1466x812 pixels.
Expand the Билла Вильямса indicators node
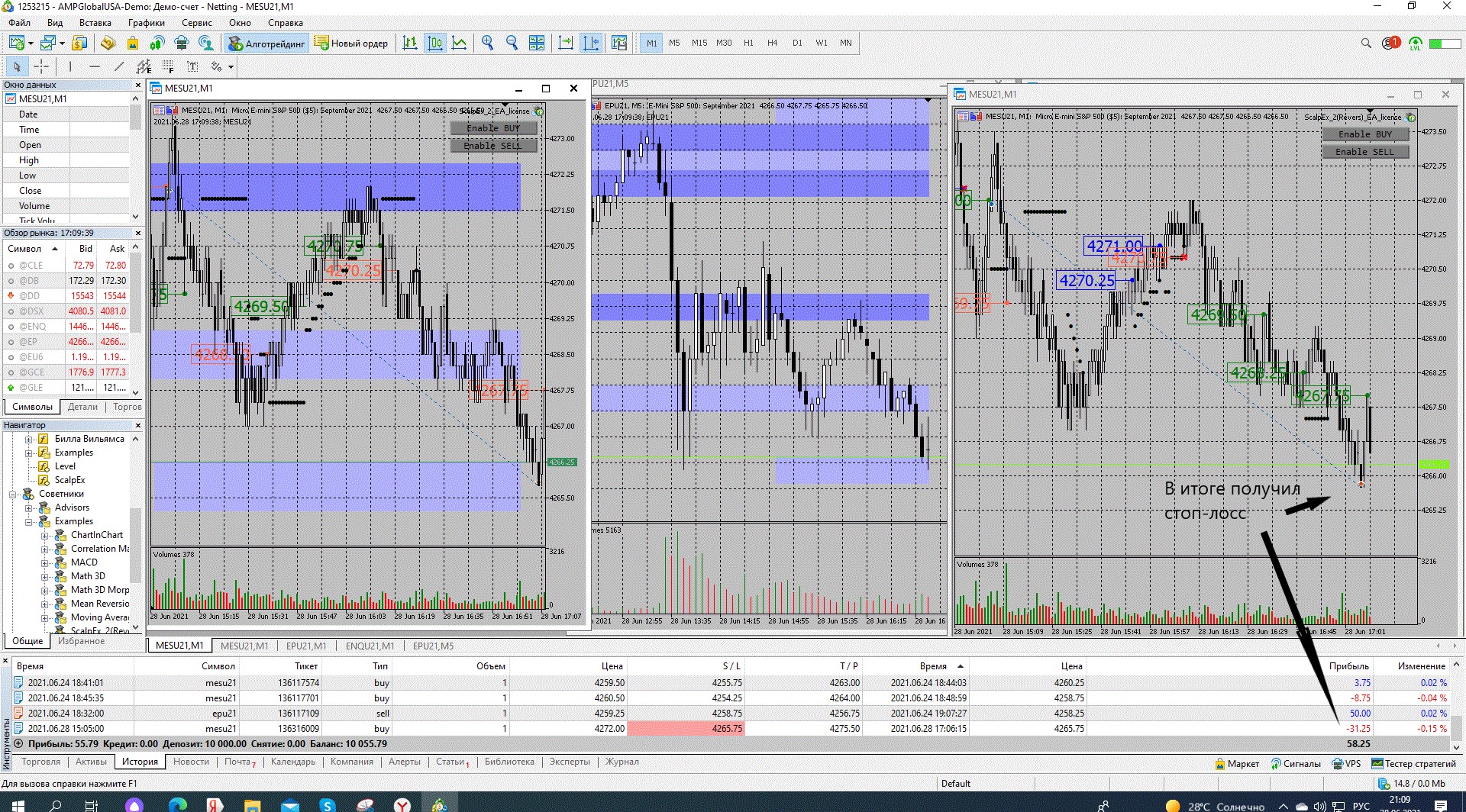(x=29, y=440)
